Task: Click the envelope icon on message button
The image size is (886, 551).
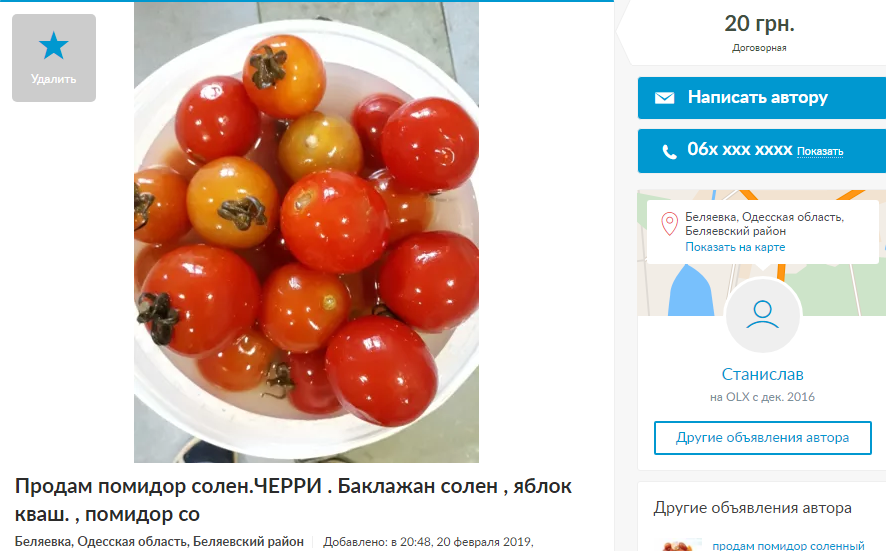Action: (x=664, y=98)
